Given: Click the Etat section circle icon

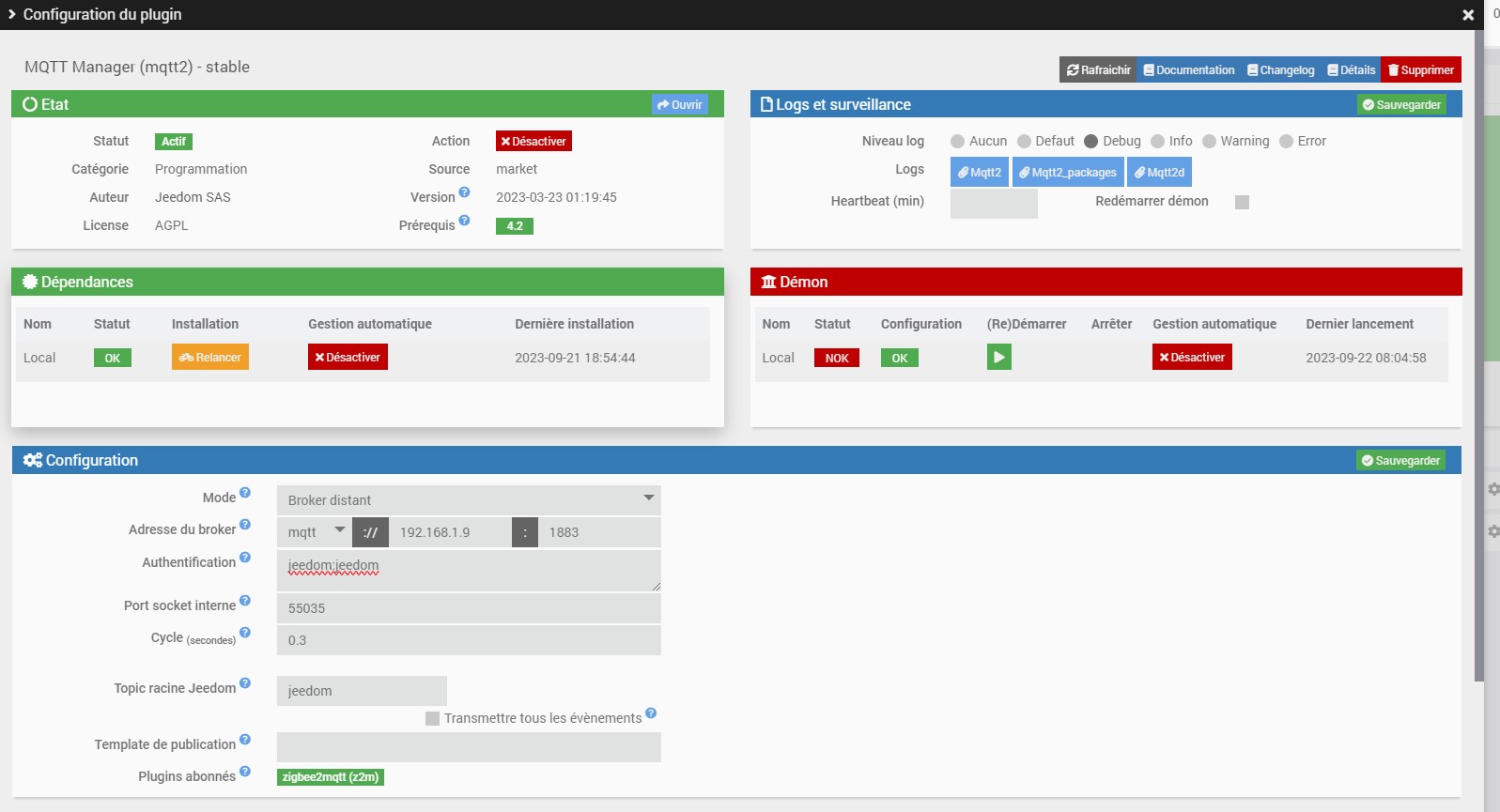Looking at the screenshot, I should tap(30, 104).
